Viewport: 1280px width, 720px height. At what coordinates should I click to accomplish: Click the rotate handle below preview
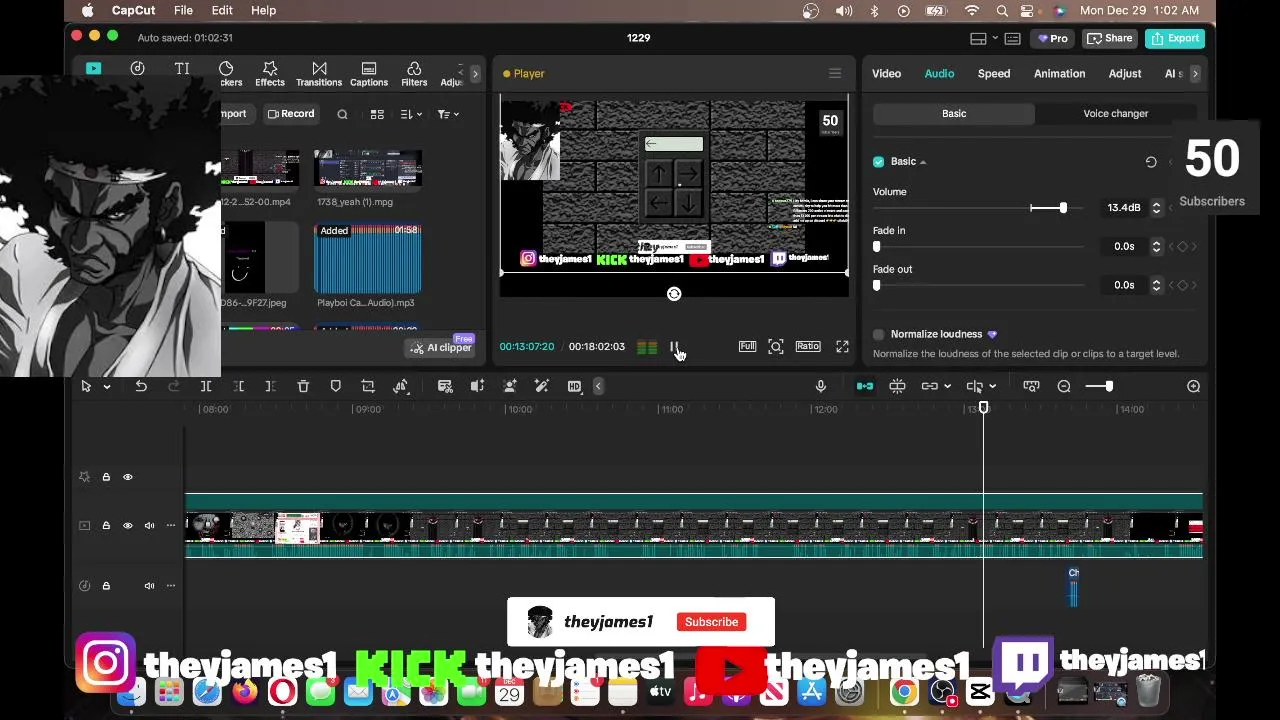[674, 294]
